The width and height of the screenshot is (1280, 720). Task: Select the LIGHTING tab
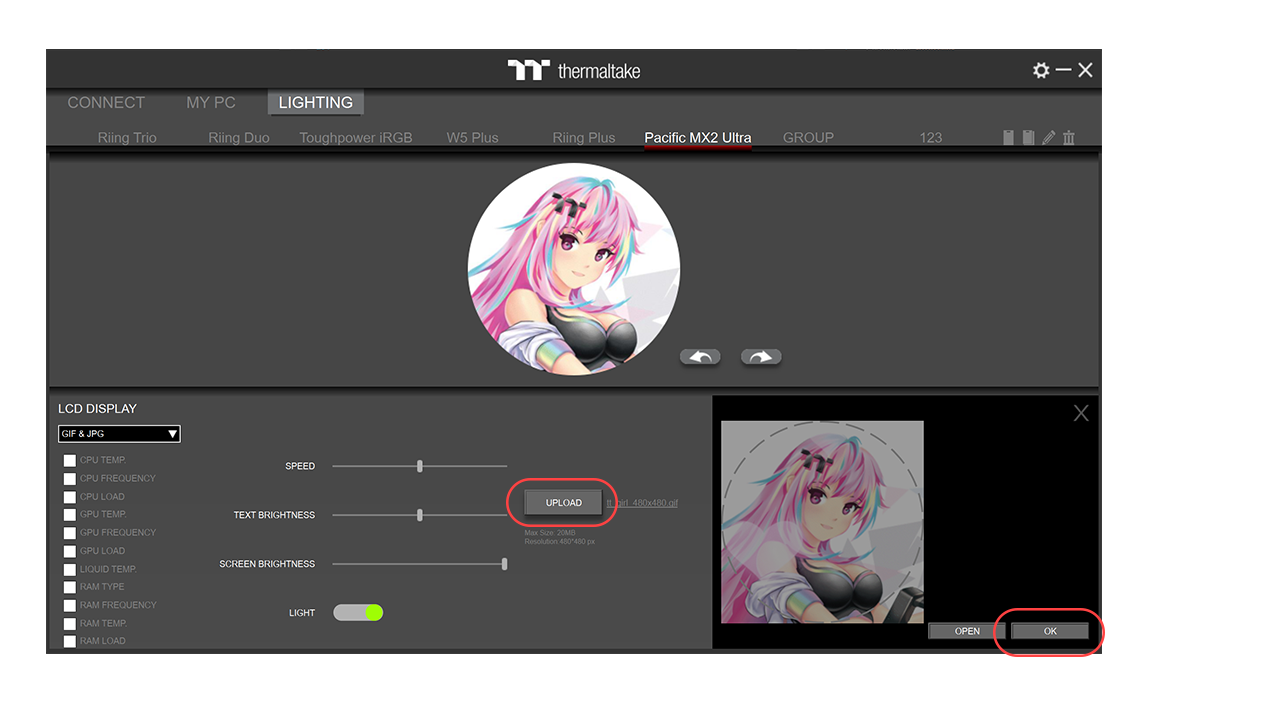316,103
